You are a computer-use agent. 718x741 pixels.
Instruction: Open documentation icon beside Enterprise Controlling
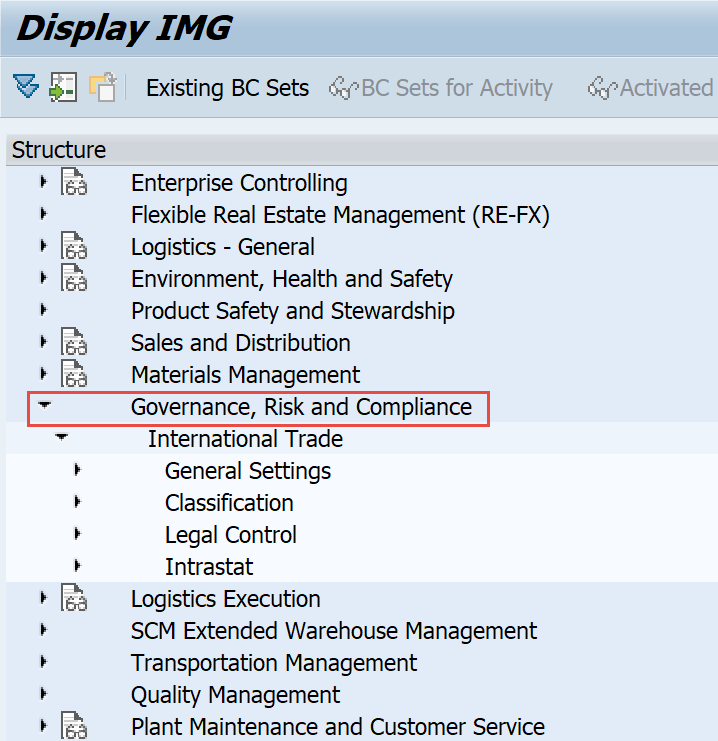[74, 182]
